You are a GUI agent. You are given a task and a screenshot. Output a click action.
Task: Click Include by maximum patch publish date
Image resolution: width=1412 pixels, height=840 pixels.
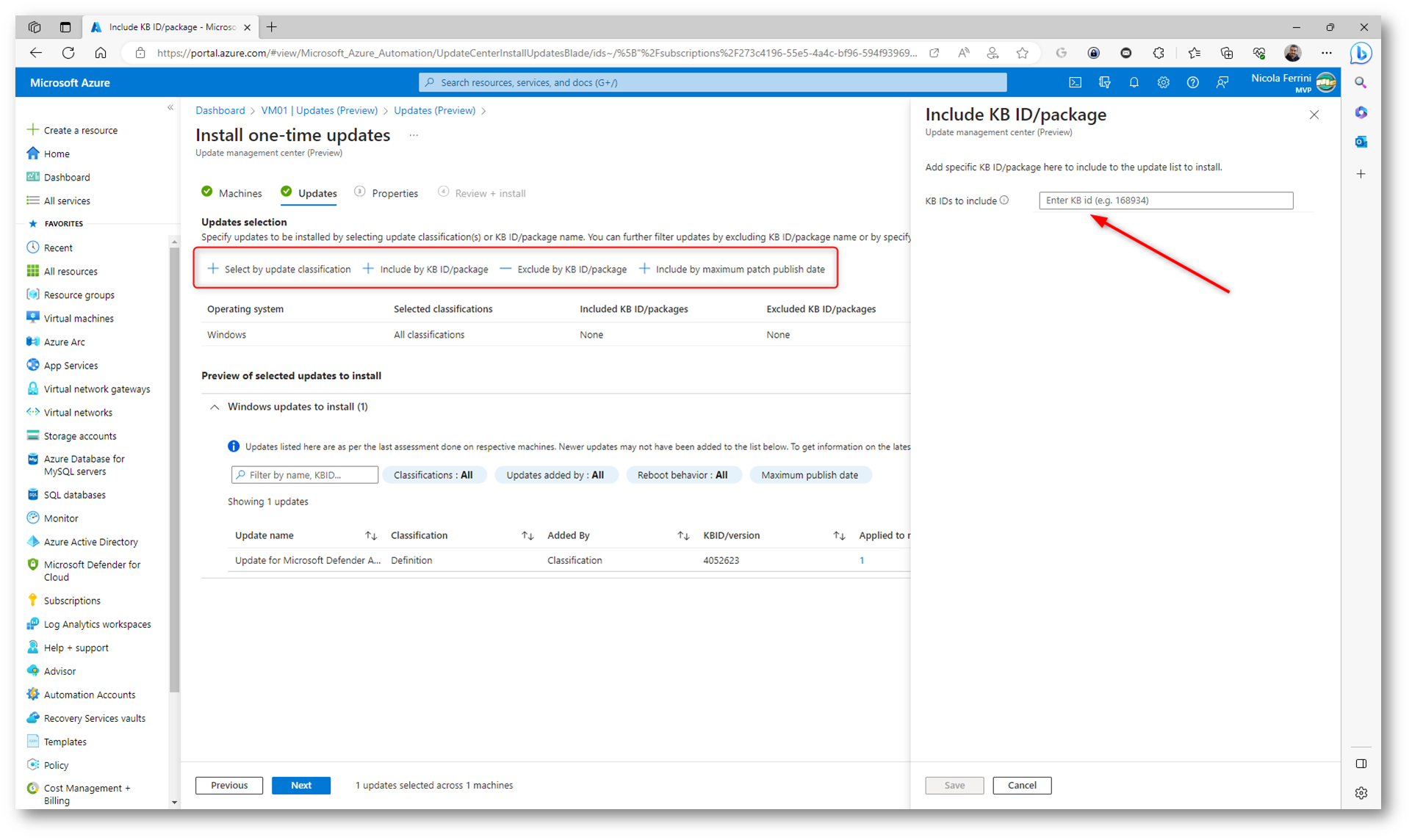pos(732,269)
